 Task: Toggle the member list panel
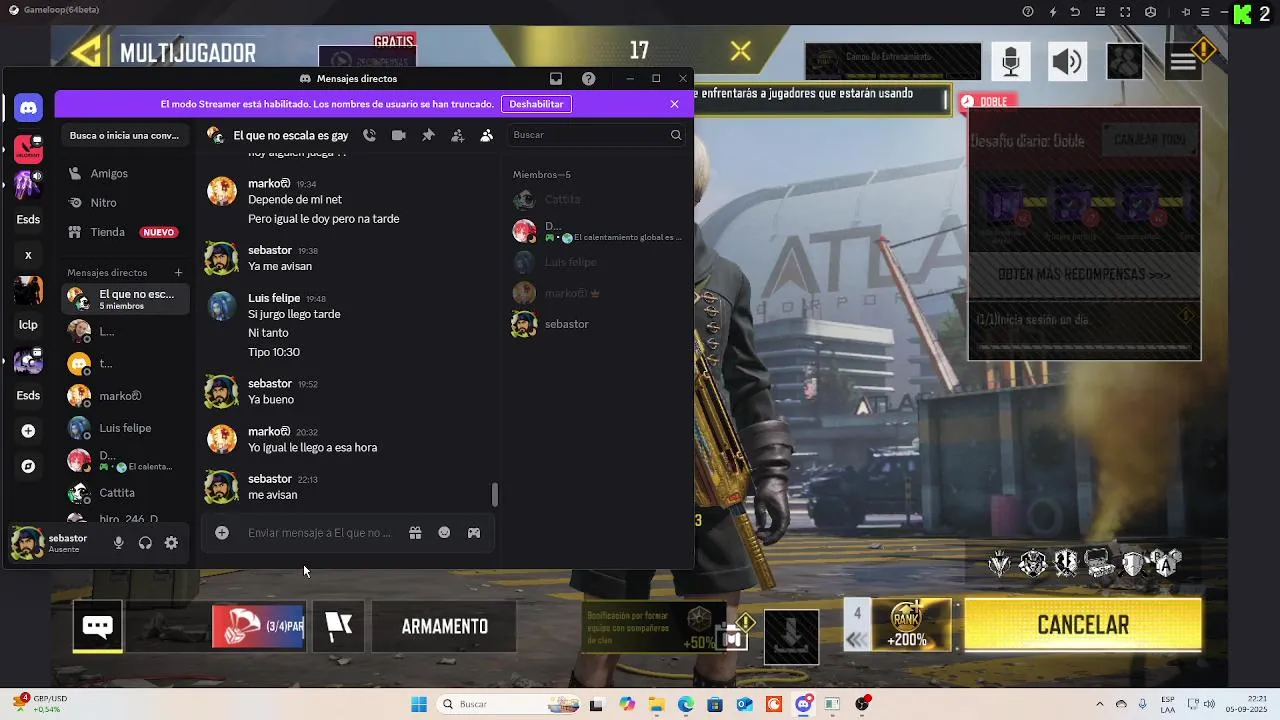(486, 135)
